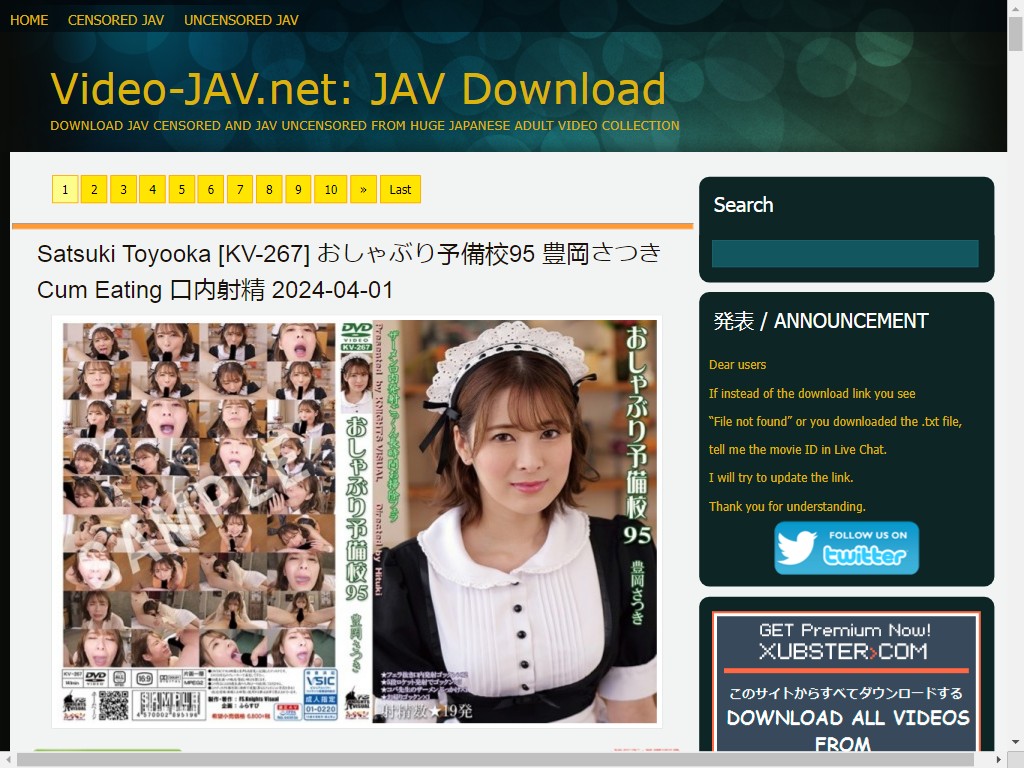1024x768 pixels.
Task: Go to pagination page 6
Action: click(211, 189)
